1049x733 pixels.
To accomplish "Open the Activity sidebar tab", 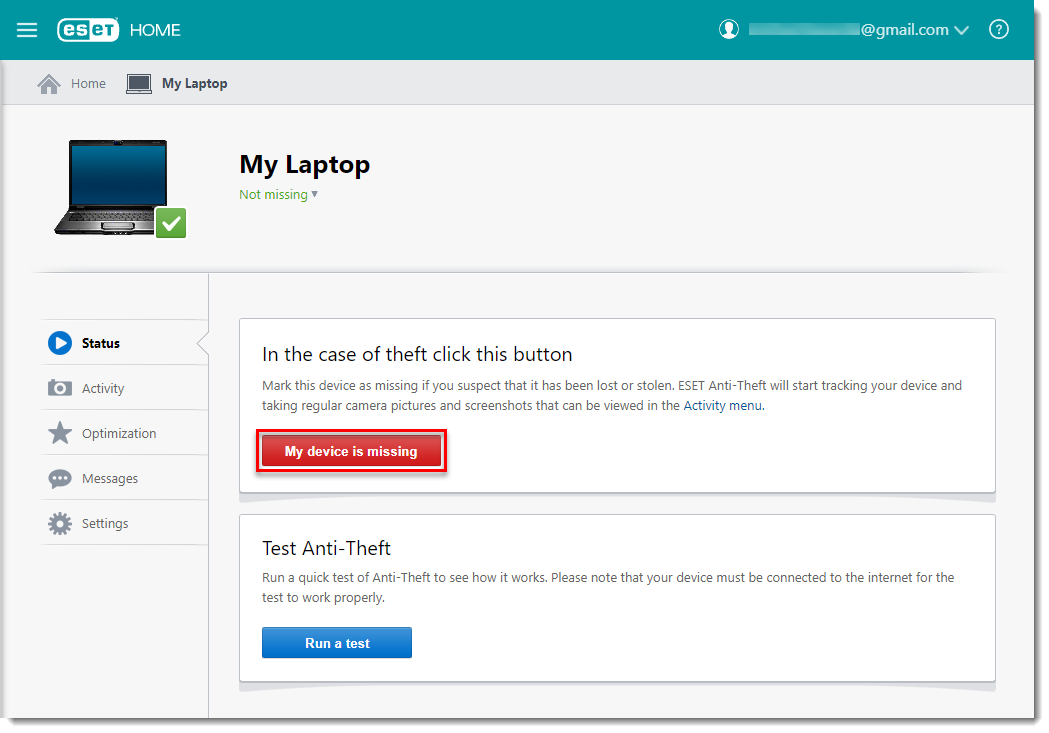I will click(x=124, y=388).
